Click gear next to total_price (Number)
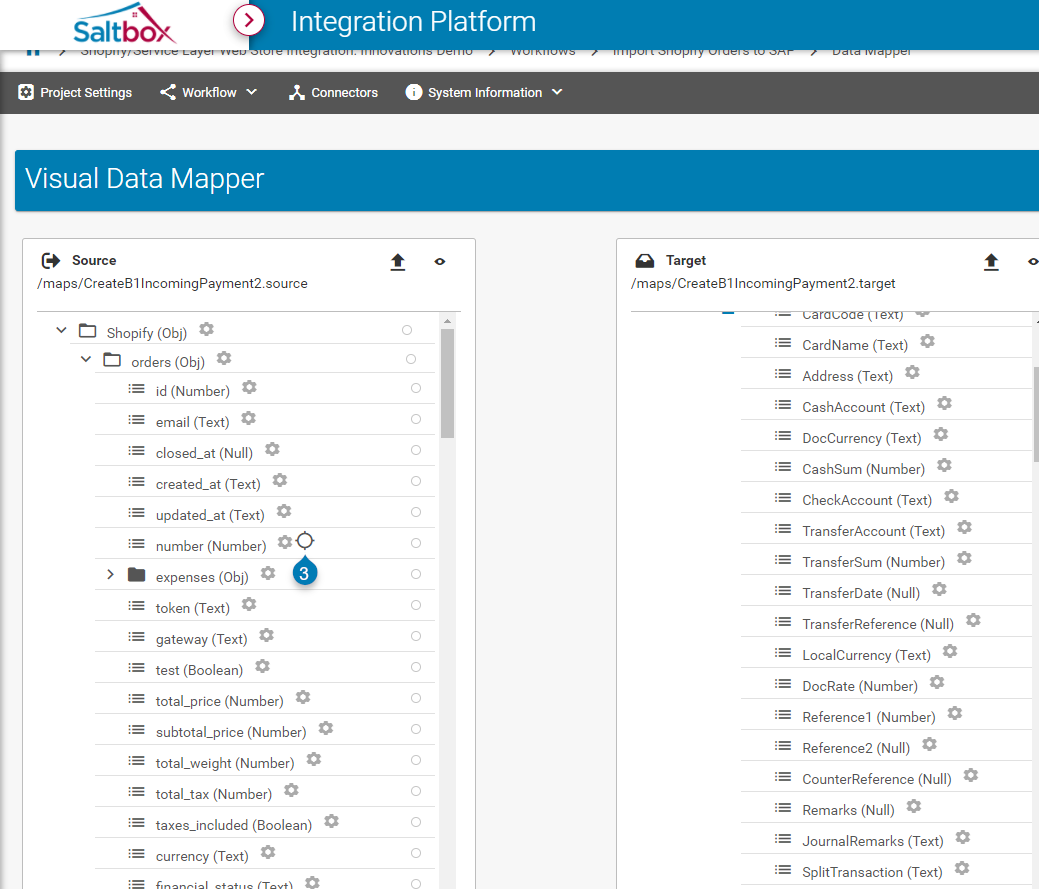The image size is (1042, 889). point(303,697)
